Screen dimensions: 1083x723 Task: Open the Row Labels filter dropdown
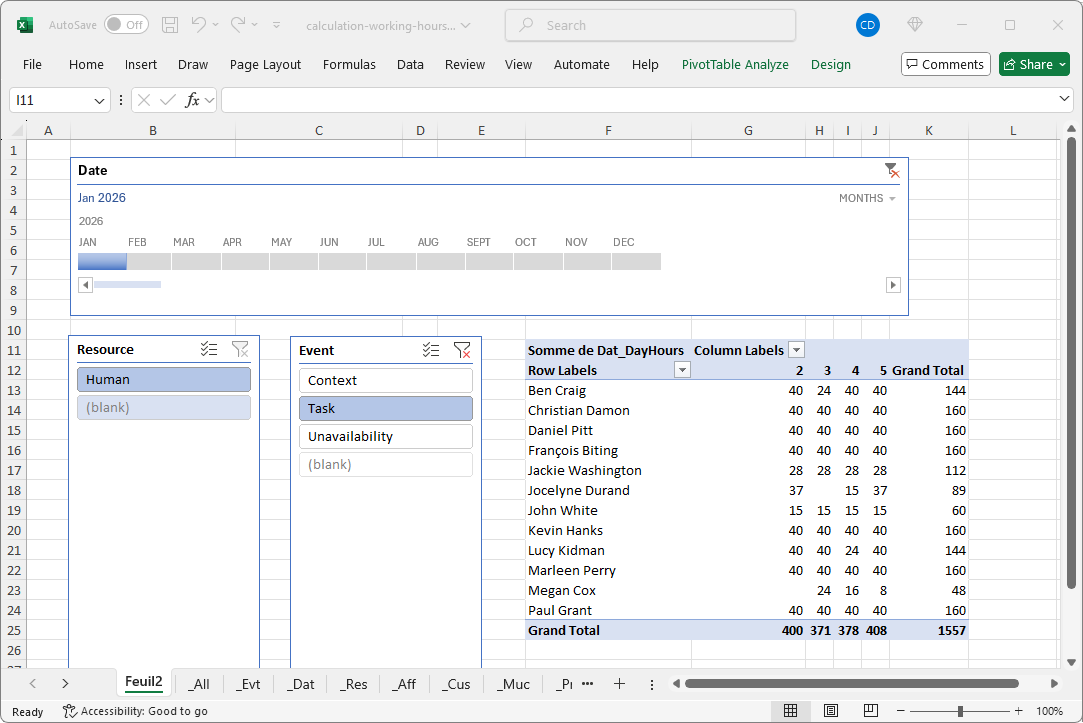click(x=682, y=370)
